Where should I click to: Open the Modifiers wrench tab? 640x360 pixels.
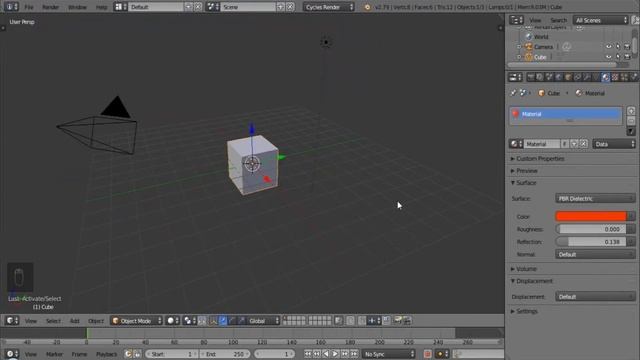coord(587,77)
